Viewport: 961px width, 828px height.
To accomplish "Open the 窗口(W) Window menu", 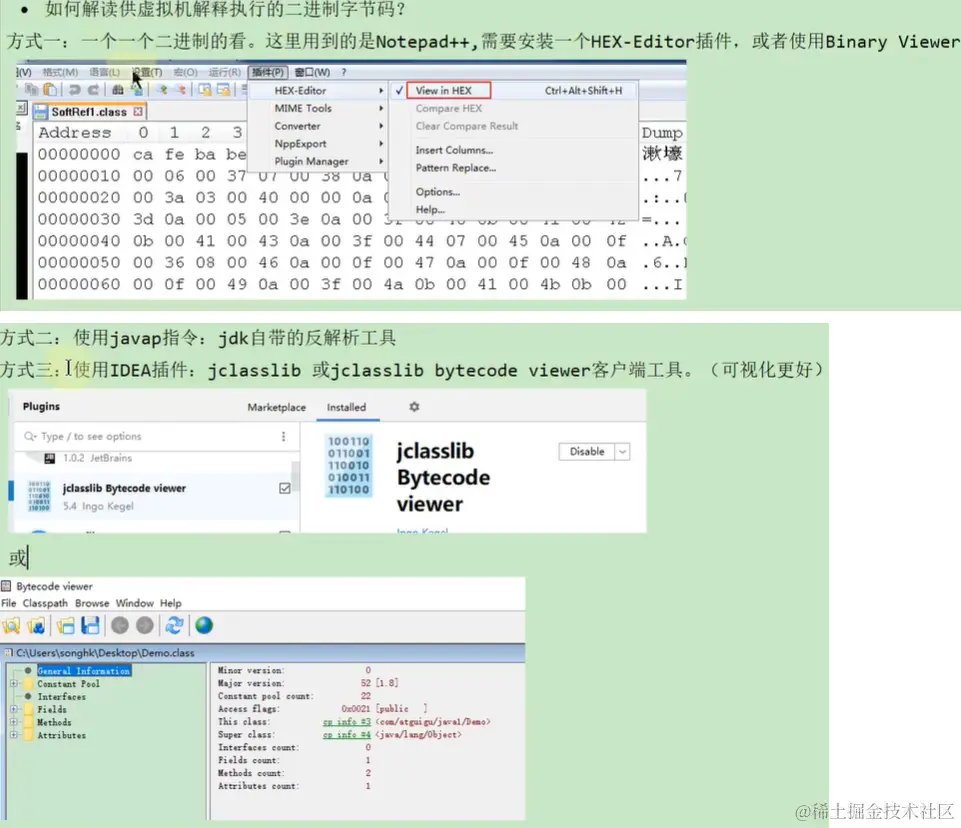I will click(312, 72).
